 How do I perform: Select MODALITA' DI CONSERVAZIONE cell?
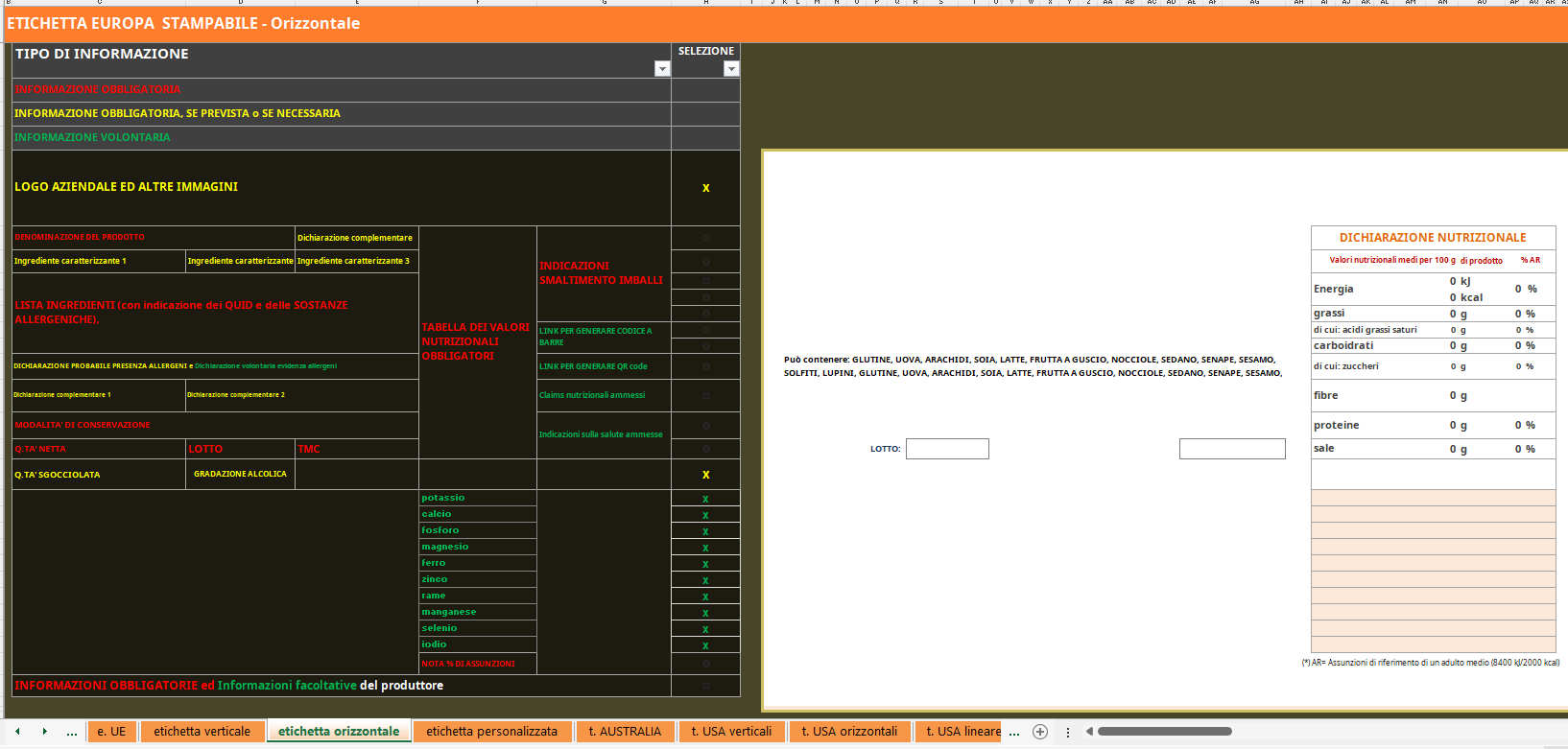(x=216, y=425)
